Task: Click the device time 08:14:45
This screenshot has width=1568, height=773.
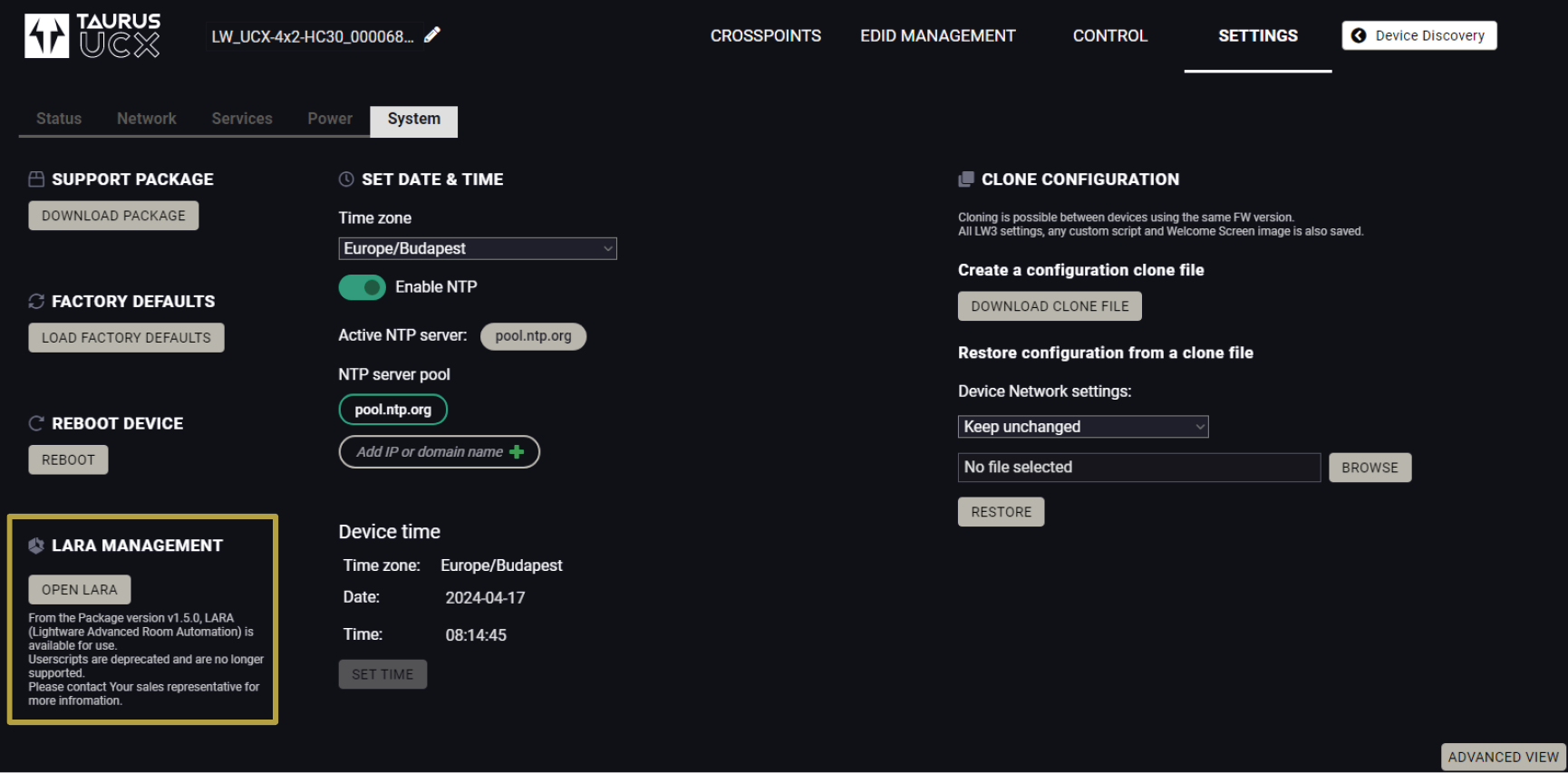Action: coord(476,635)
